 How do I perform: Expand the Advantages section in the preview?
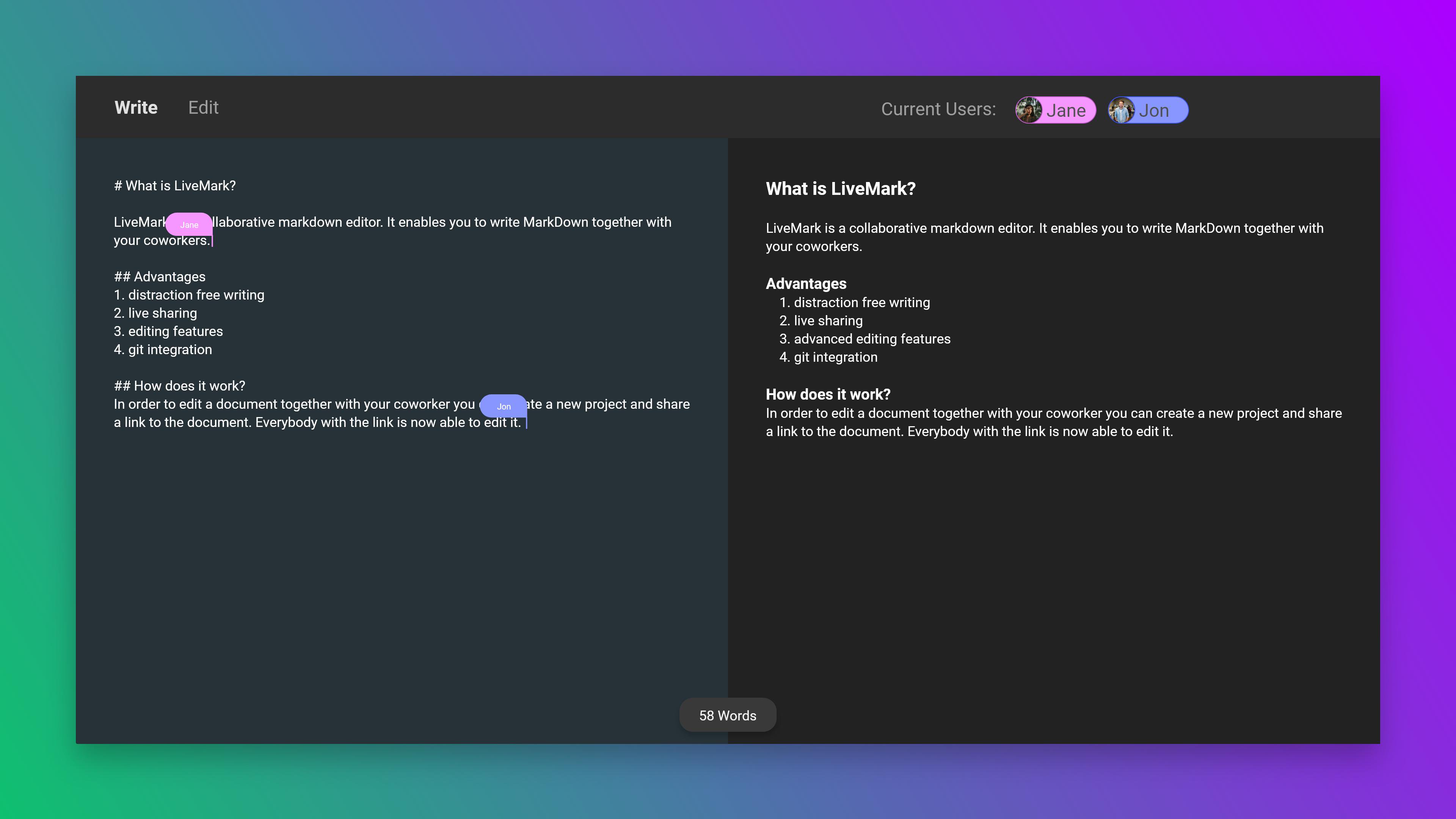(806, 284)
